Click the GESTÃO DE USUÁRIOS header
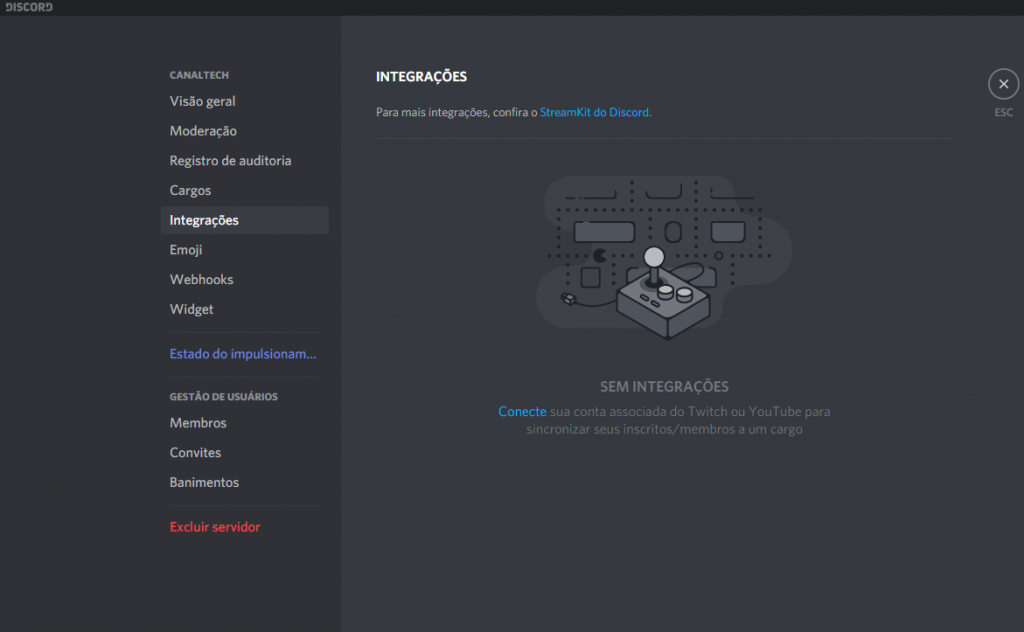 click(x=223, y=396)
